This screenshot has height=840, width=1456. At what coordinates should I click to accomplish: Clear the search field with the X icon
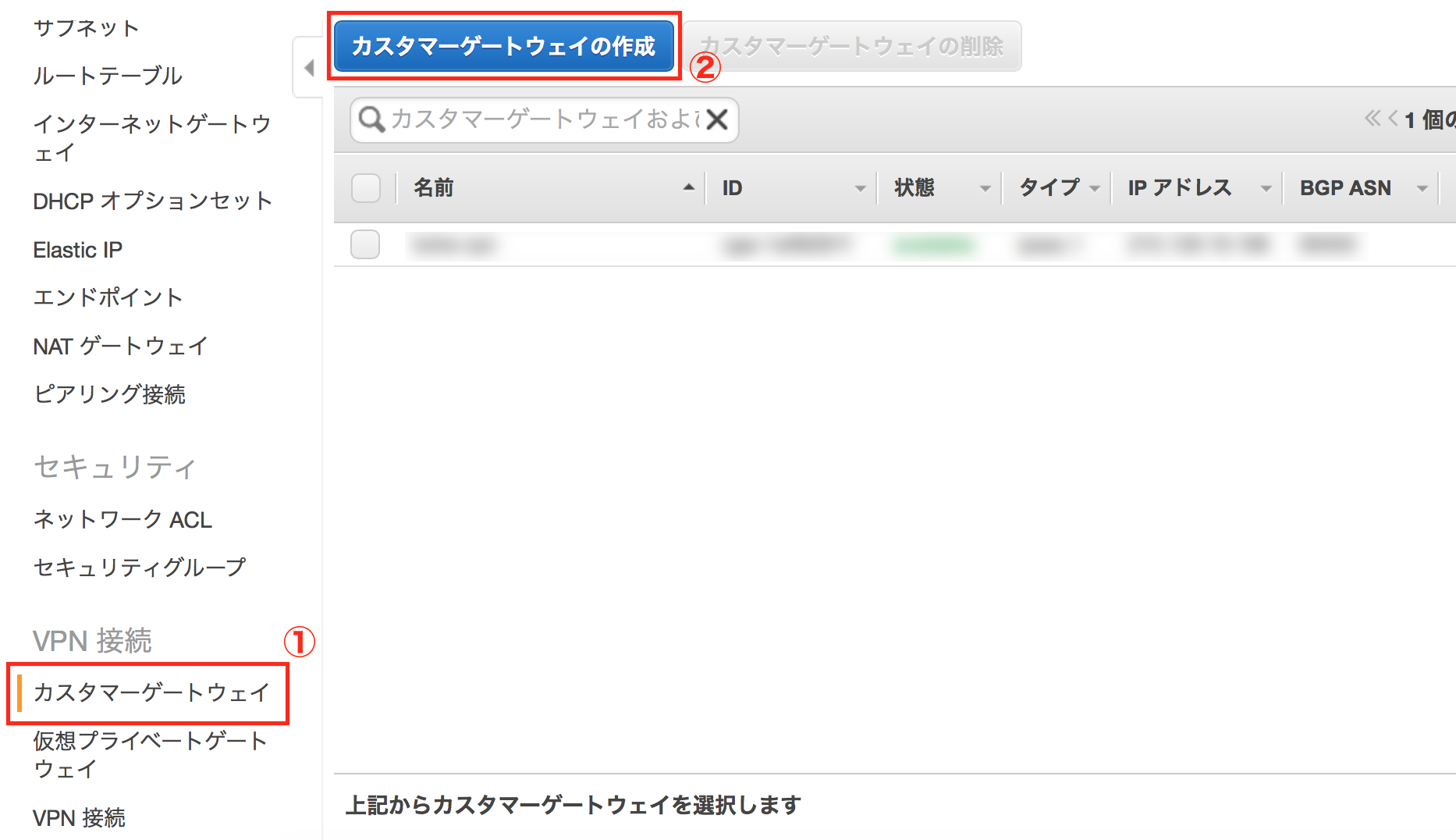tap(718, 119)
